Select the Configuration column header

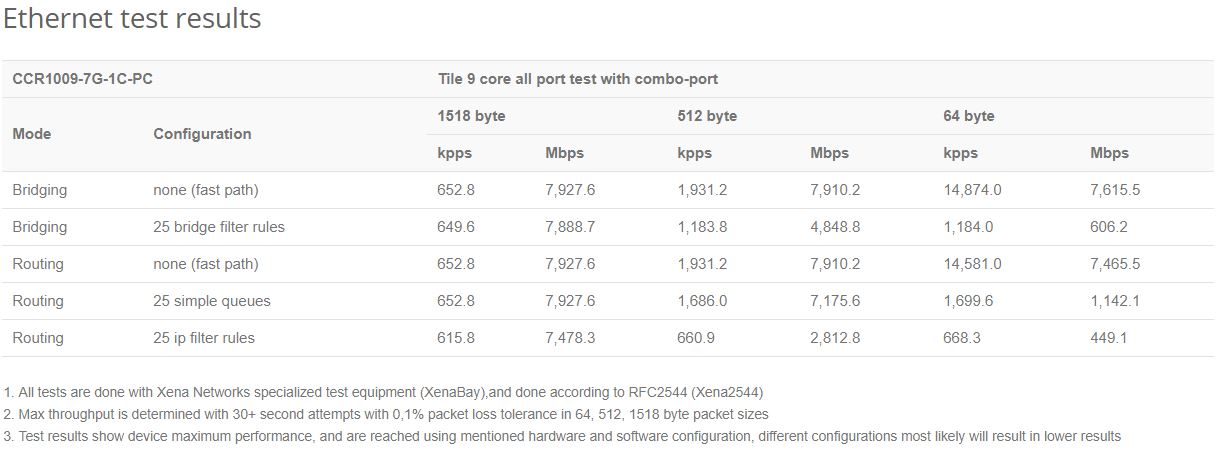coord(202,134)
